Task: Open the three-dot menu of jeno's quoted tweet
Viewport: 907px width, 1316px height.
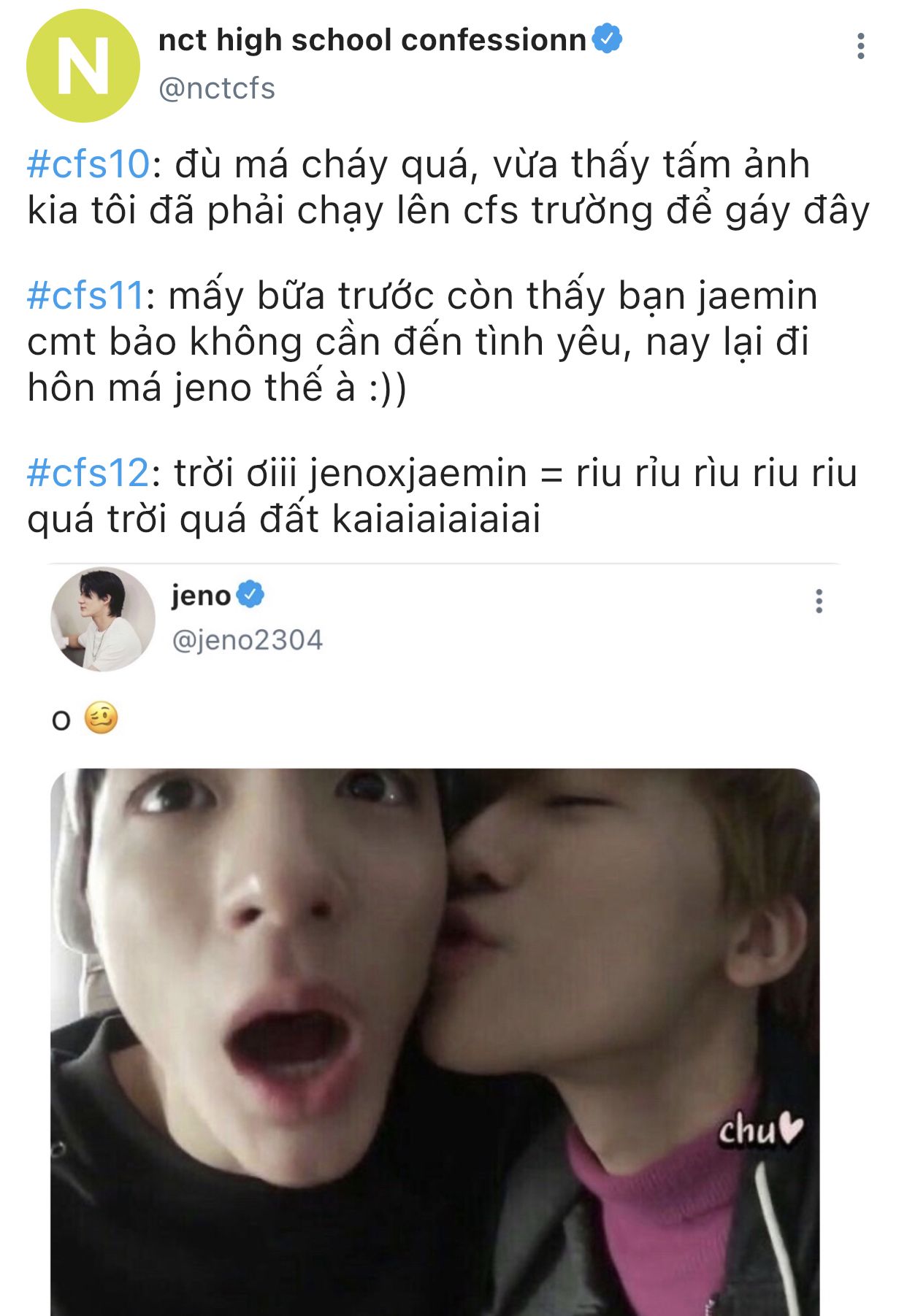Action: click(819, 601)
